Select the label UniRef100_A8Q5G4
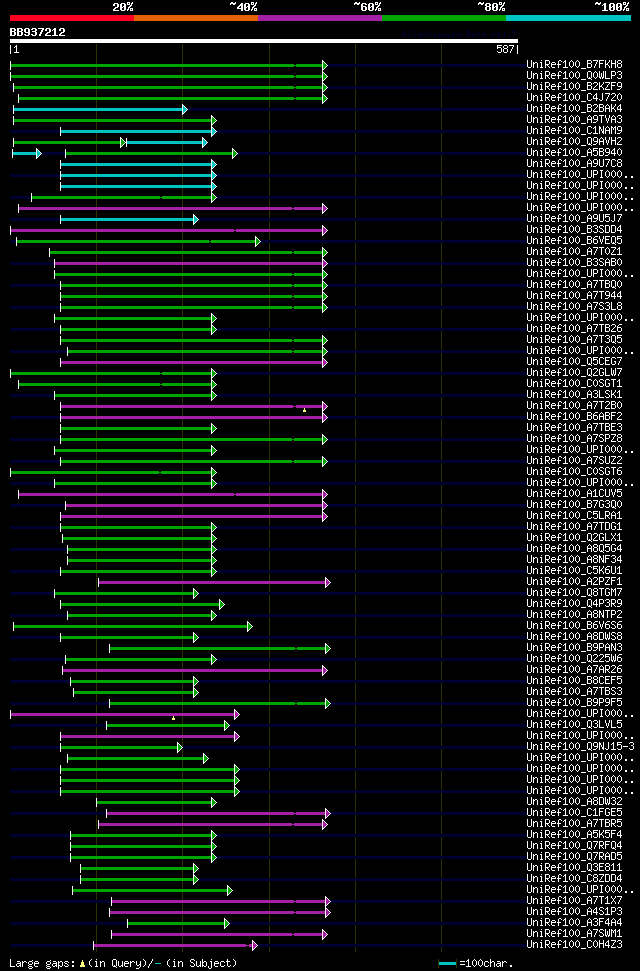This screenshot has width=640, height=971. click(574, 549)
